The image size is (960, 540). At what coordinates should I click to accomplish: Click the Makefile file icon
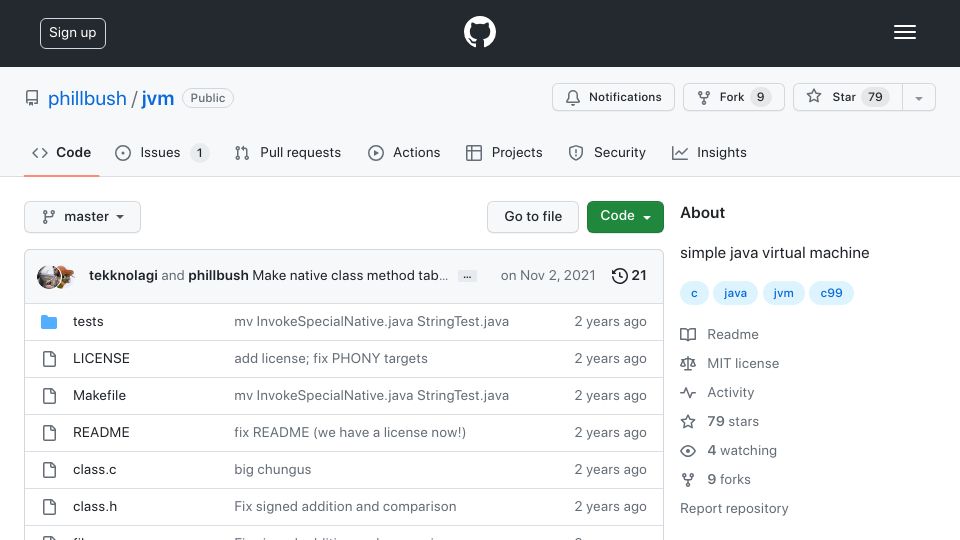[49, 396]
